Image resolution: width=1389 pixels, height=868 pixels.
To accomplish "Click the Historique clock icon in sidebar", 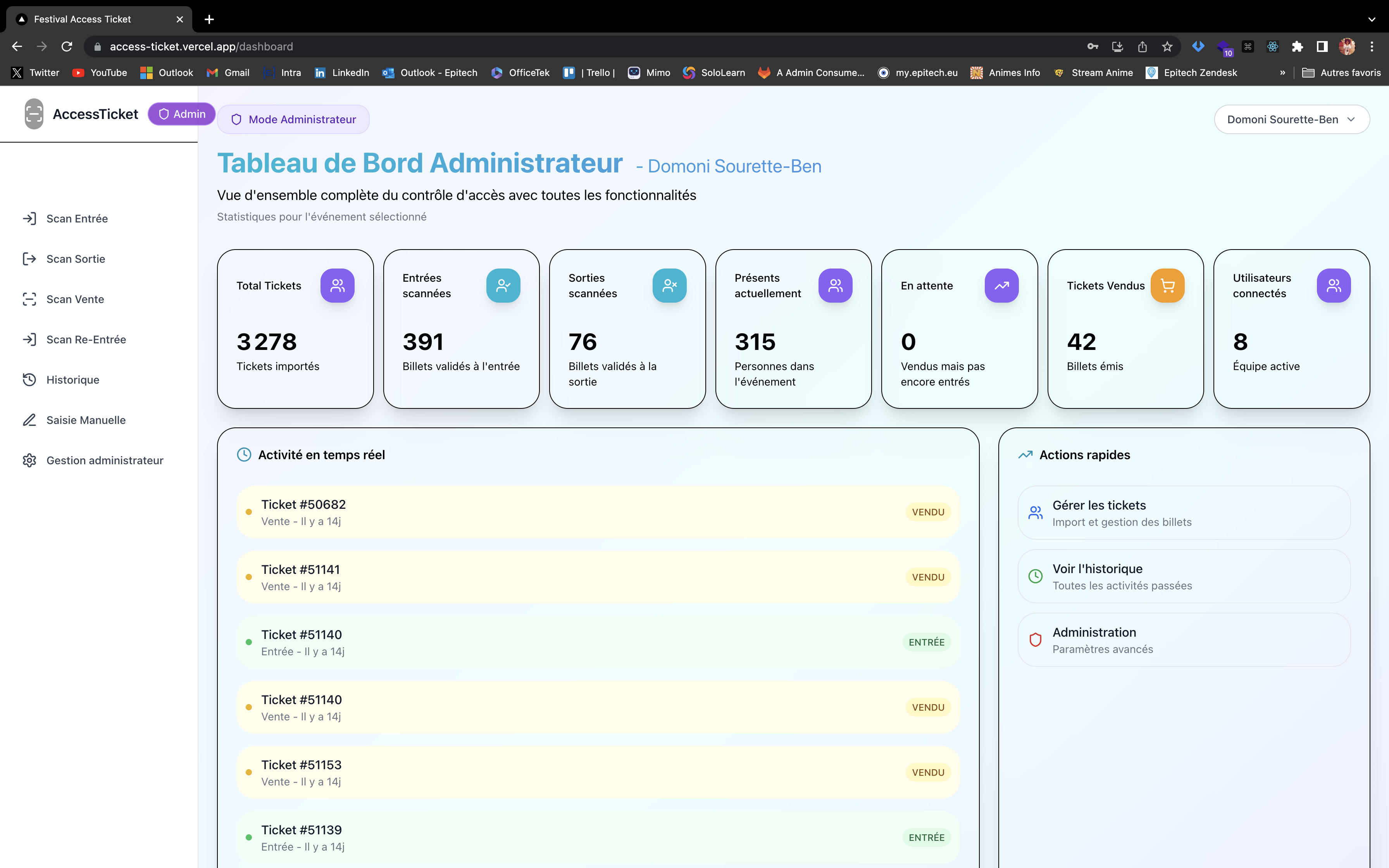I will tap(29, 379).
